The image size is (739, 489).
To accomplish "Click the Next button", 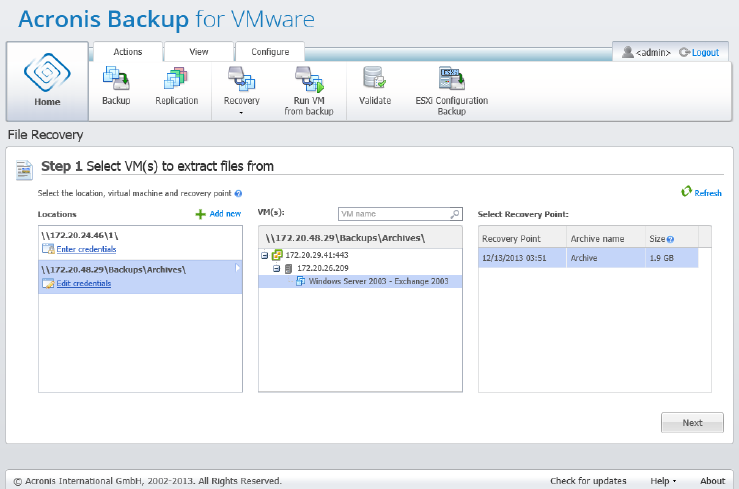I will click(692, 423).
